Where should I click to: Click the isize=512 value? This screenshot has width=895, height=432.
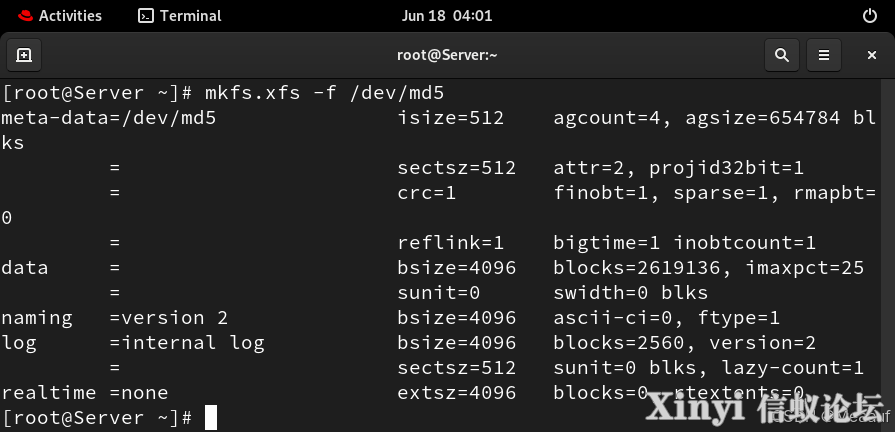tap(451, 118)
